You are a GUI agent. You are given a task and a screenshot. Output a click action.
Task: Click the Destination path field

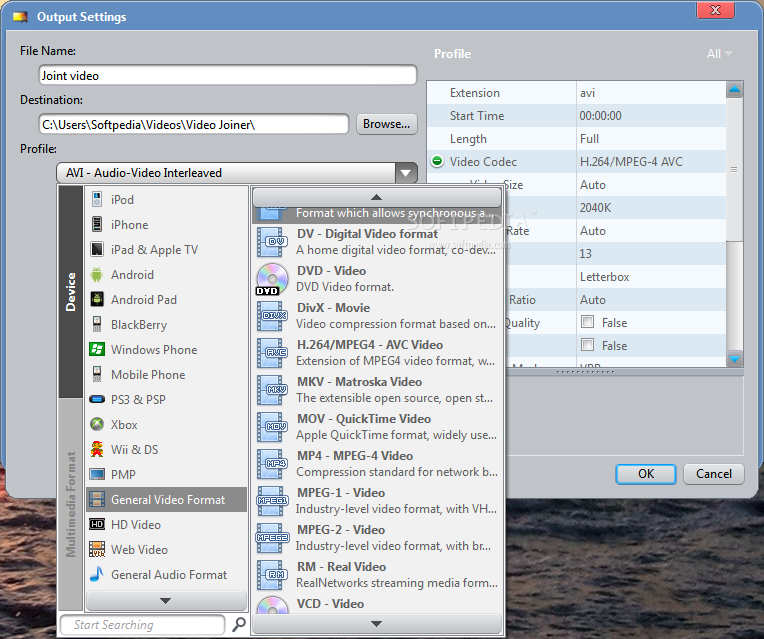pyautogui.click(x=194, y=124)
